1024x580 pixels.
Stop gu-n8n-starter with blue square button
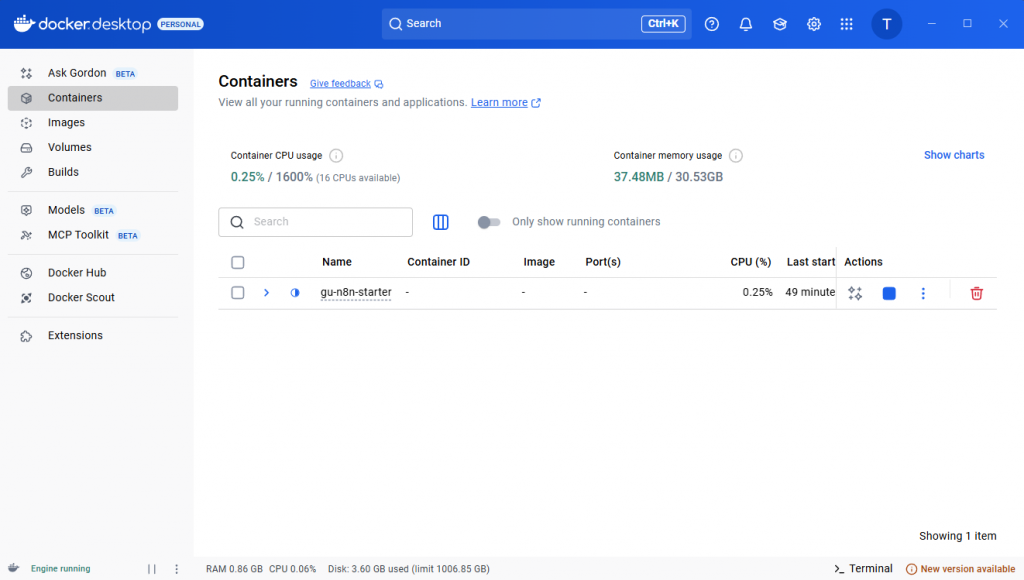click(x=889, y=293)
